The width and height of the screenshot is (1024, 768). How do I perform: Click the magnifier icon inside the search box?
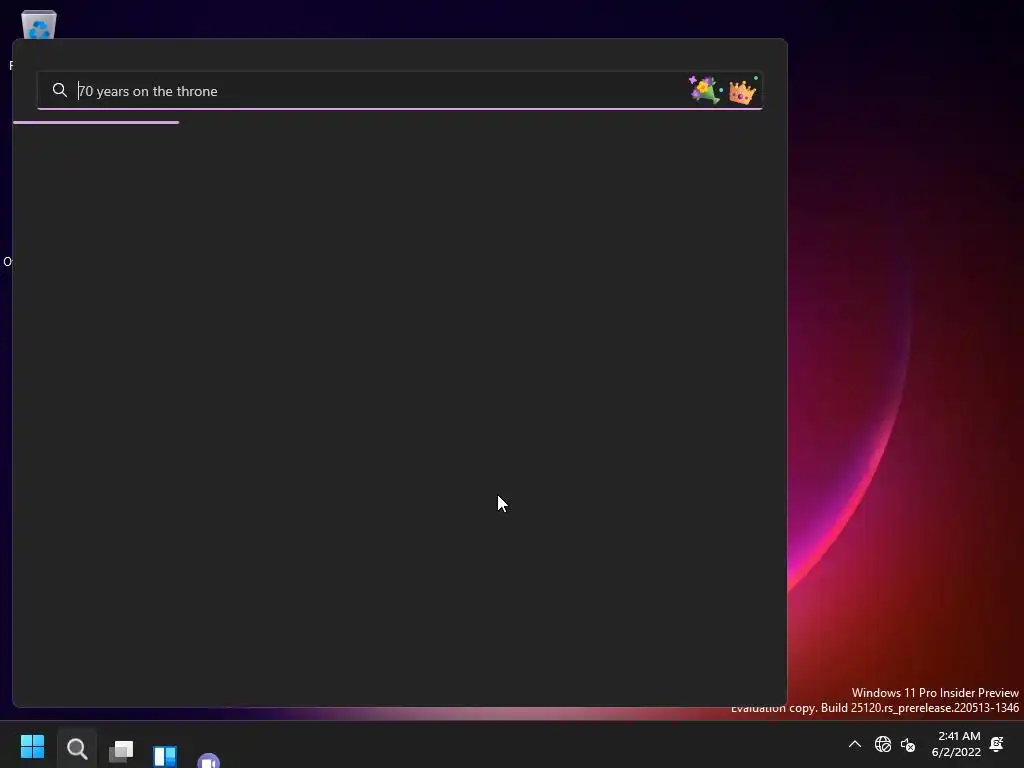click(x=59, y=90)
